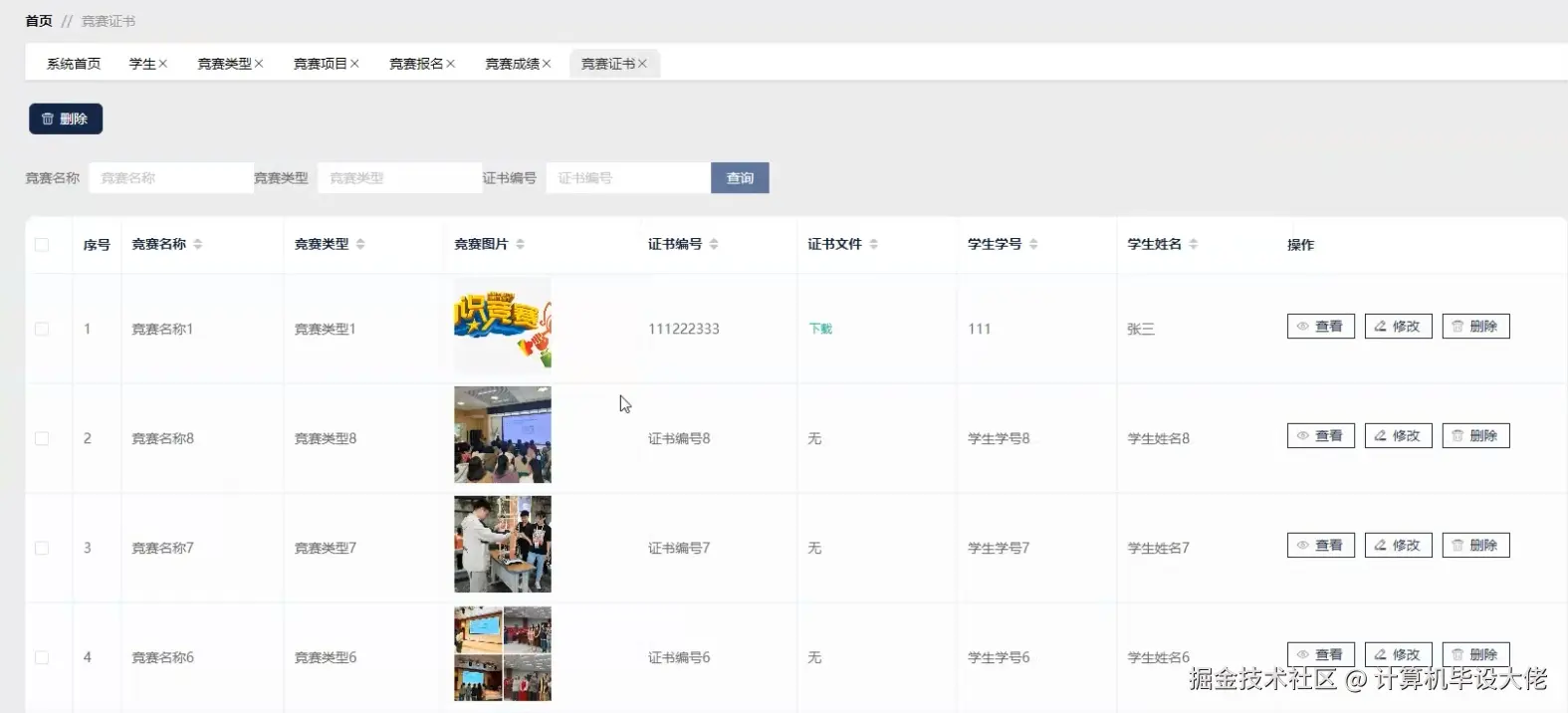Click the 首页 breadcrumb link

tap(39, 20)
